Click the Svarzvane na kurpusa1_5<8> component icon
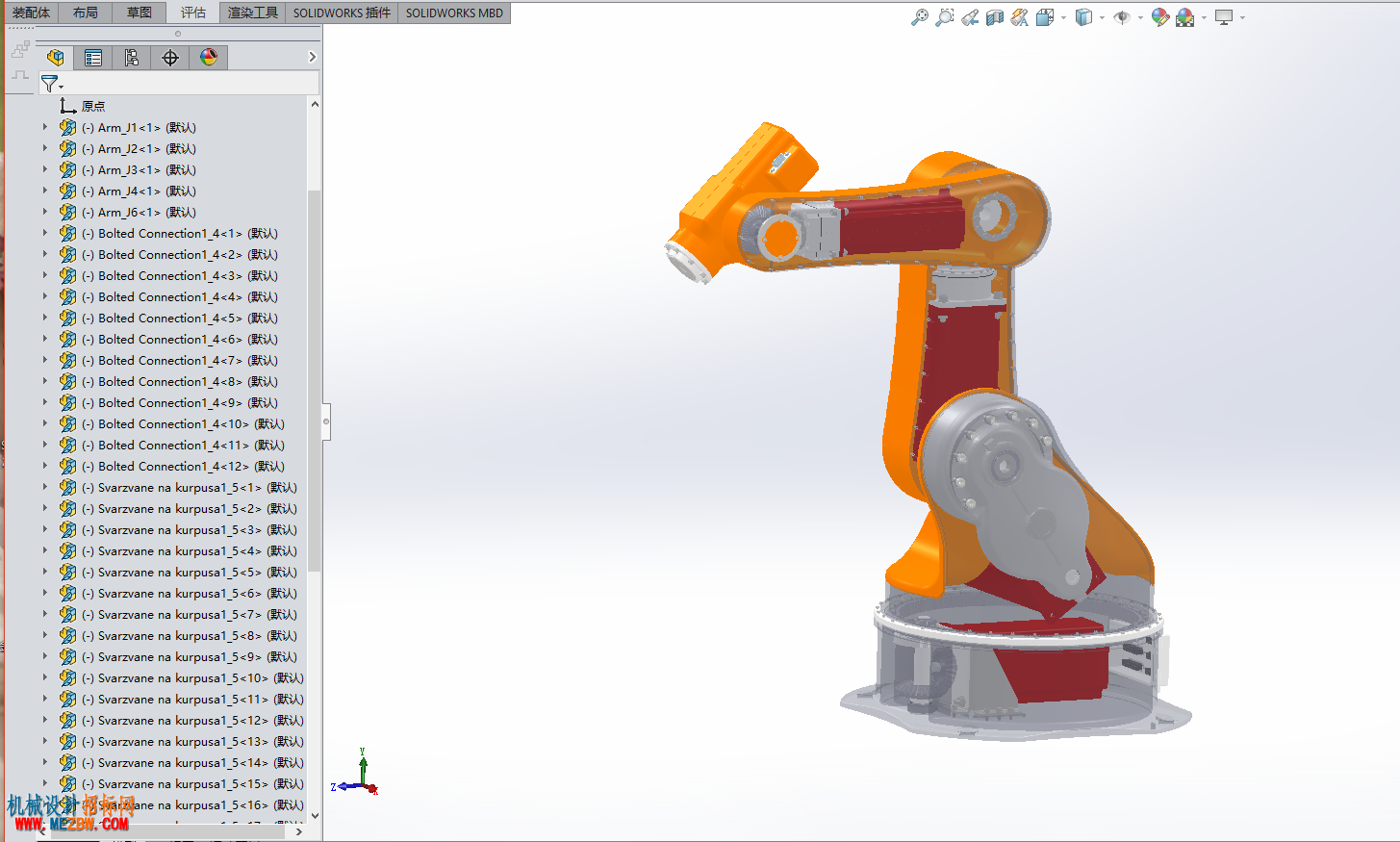 (68, 635)
